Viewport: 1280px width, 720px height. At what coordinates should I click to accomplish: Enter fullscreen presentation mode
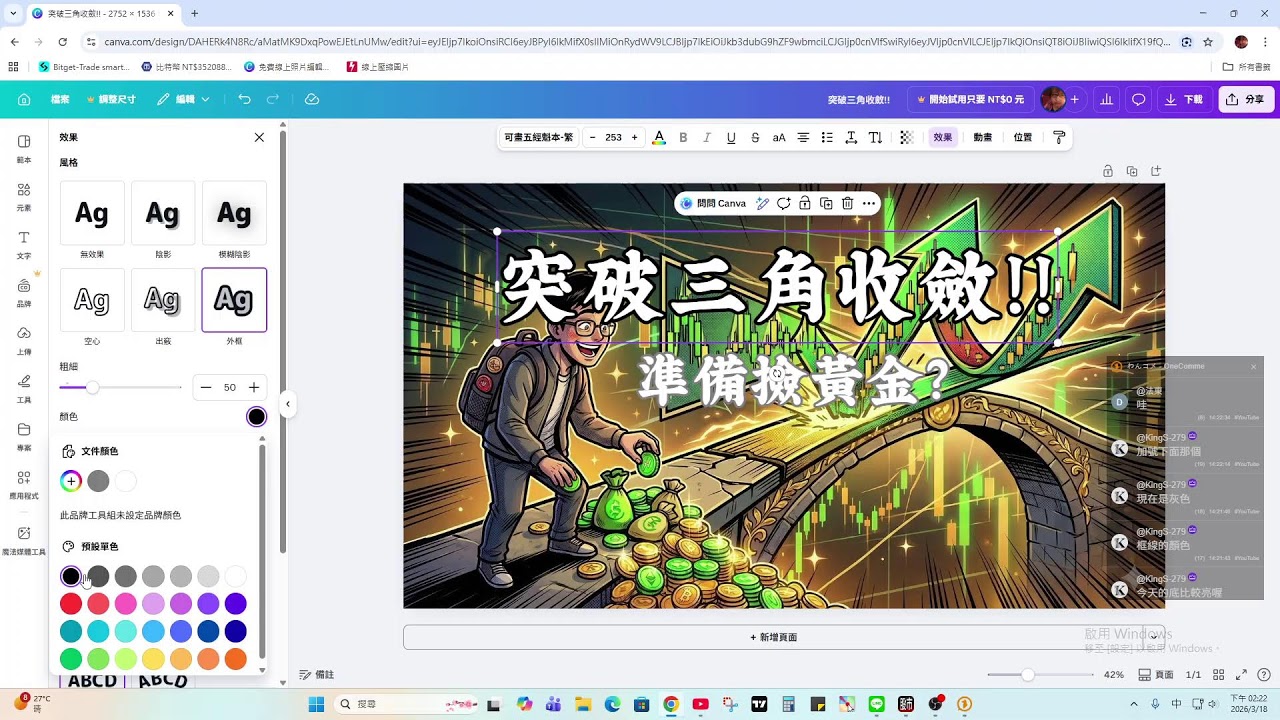(1241, 675)
